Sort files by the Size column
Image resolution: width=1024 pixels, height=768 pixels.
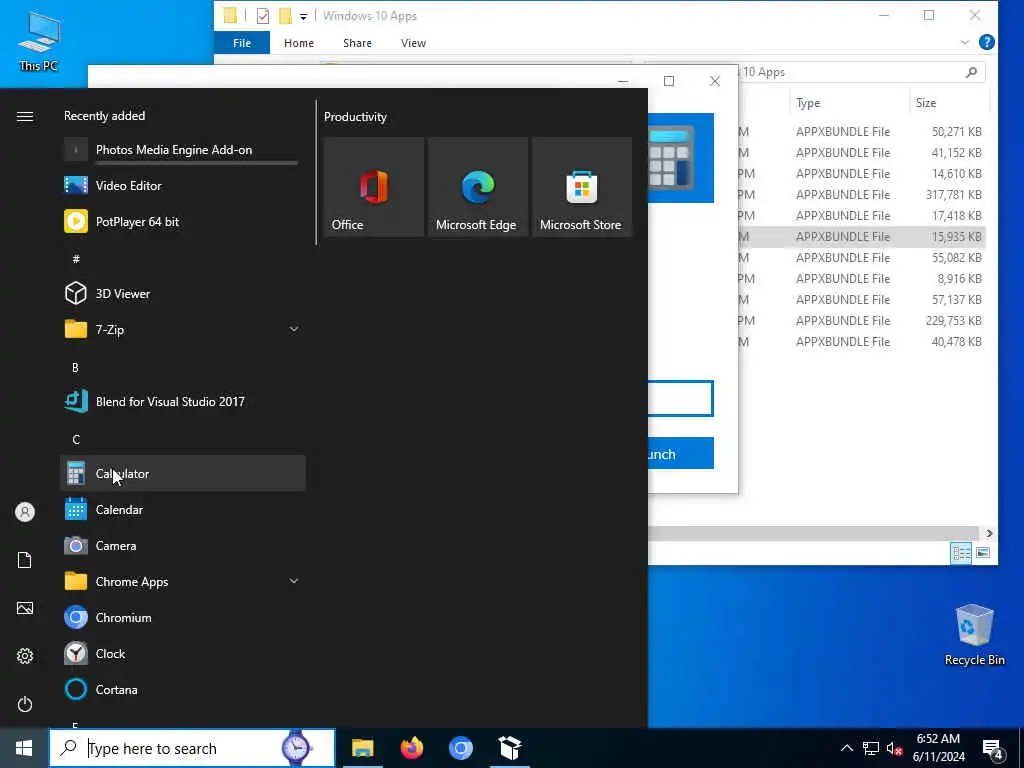pyautogui.click(x=948, y=103)
